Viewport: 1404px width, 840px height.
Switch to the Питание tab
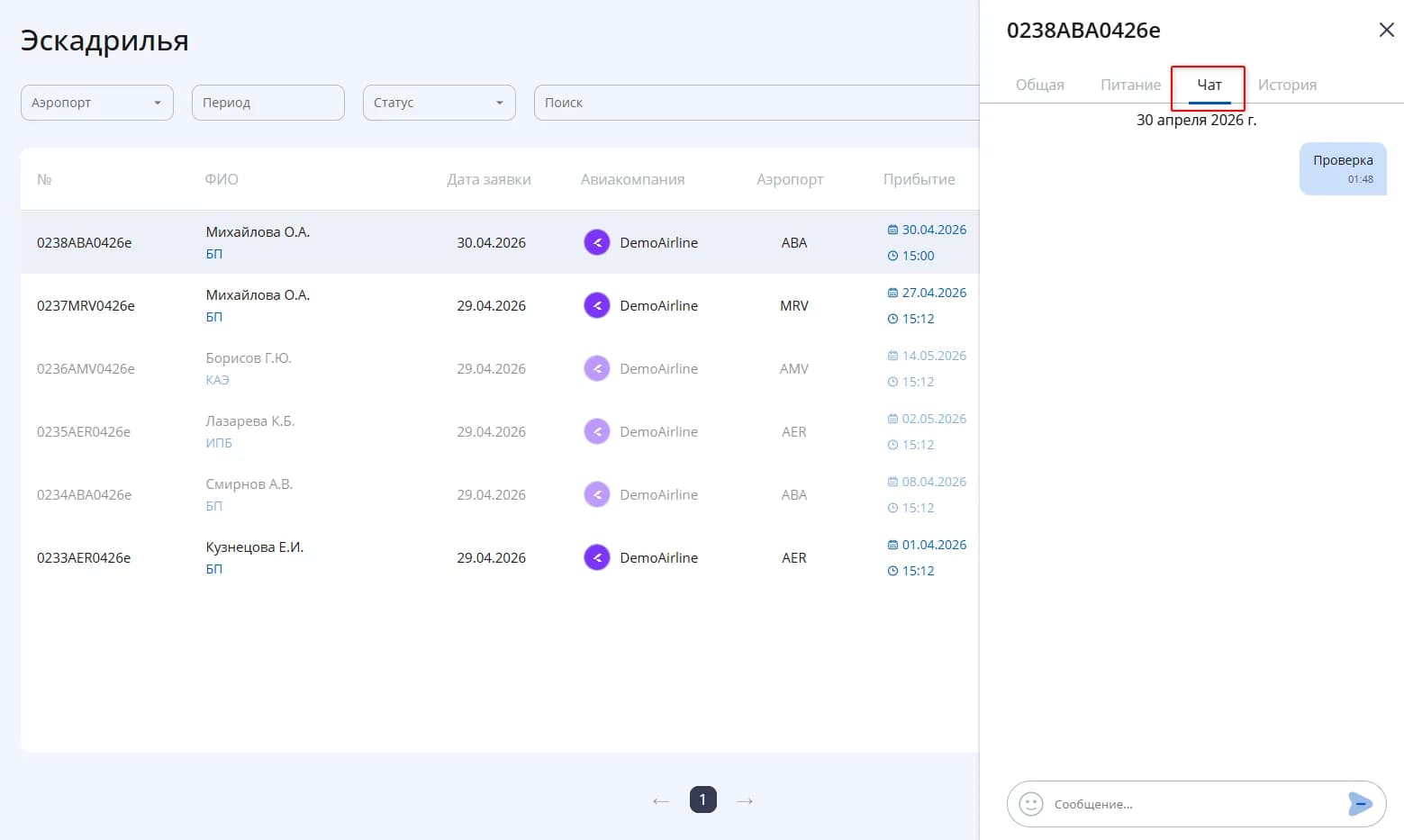pos(1130,85)
